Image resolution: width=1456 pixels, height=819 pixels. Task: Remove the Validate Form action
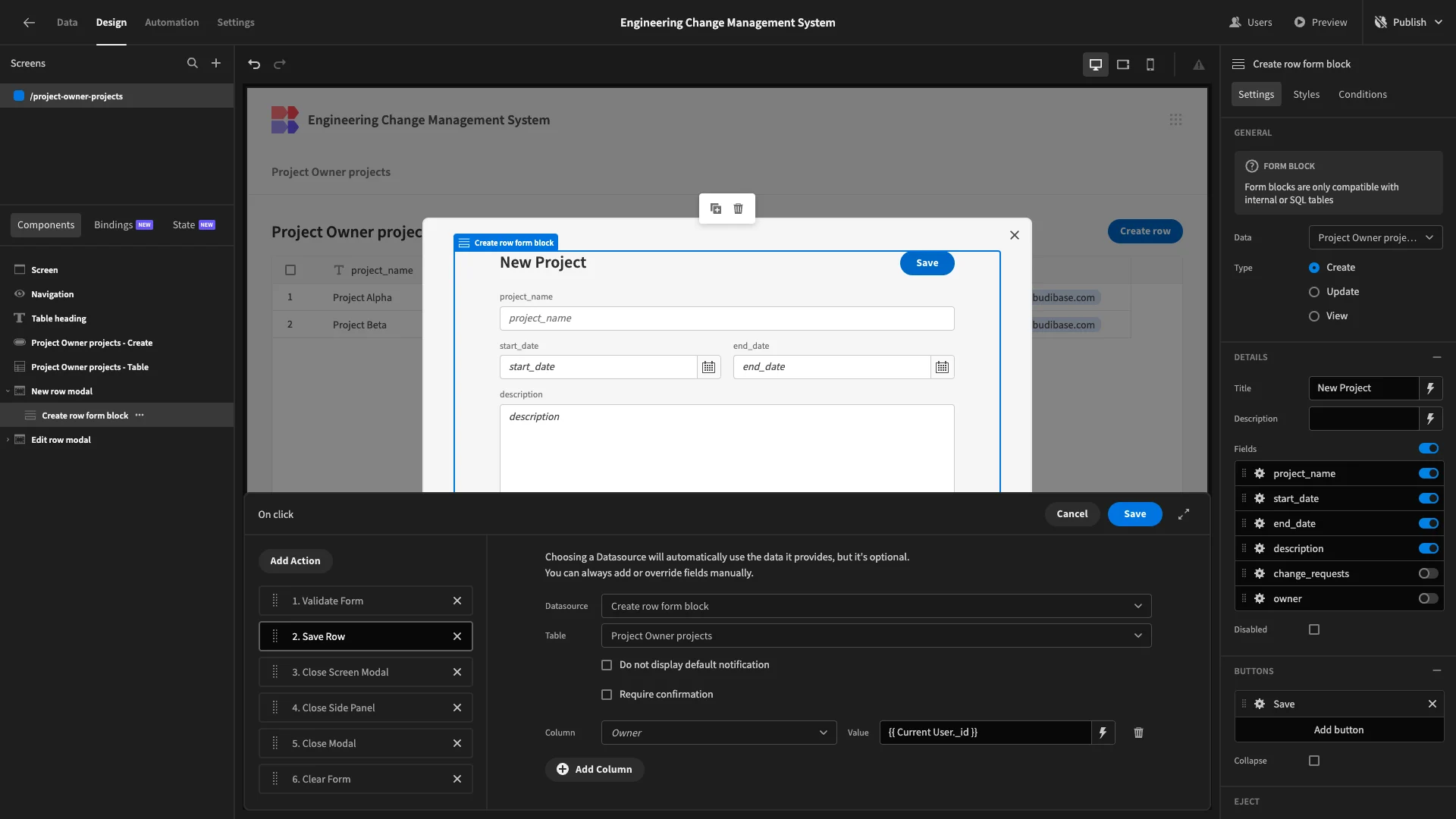click(457, 601)
